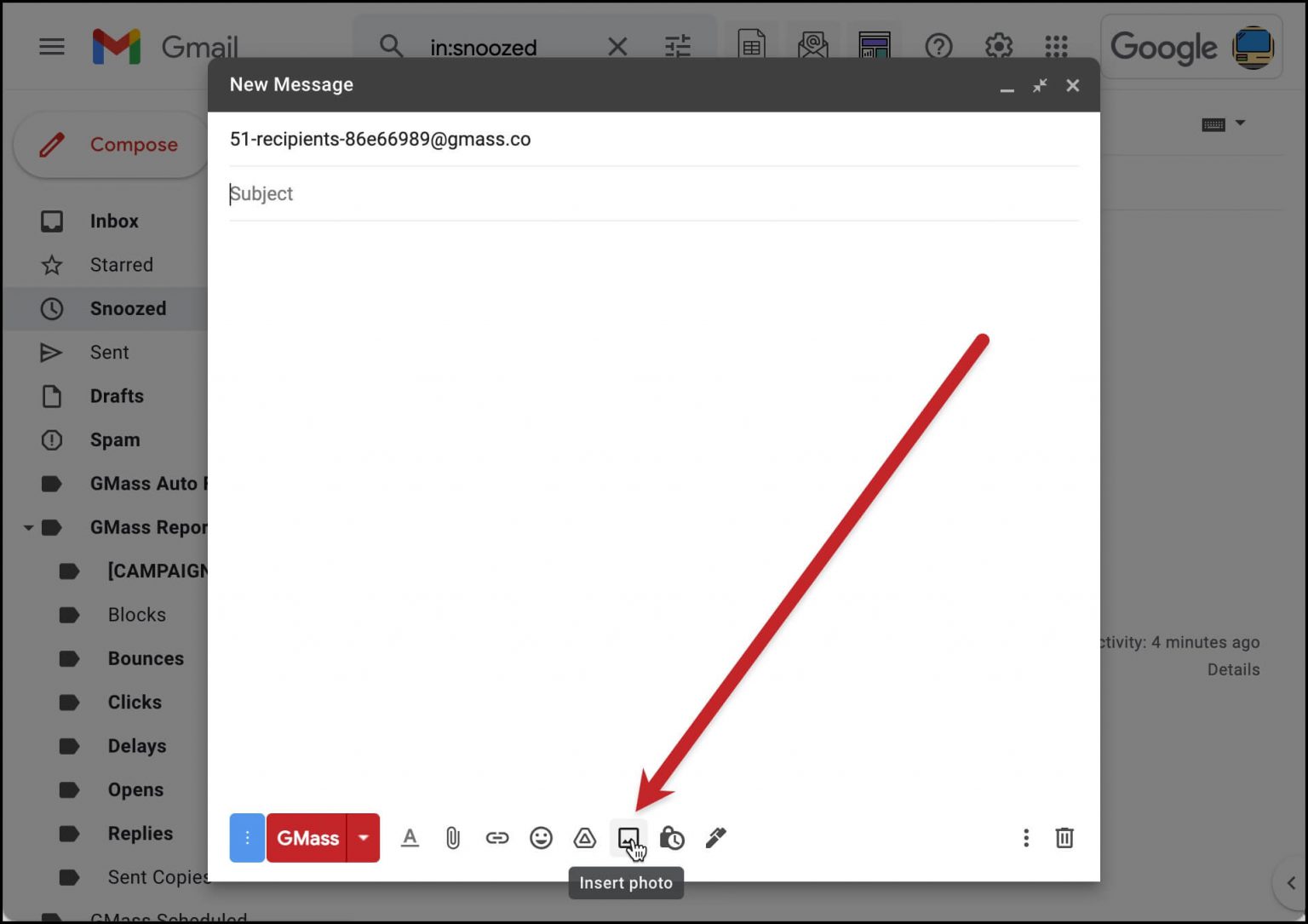The image size is (1308, 924).
Task: Open the Inbox folder
Action: point(114,221)
